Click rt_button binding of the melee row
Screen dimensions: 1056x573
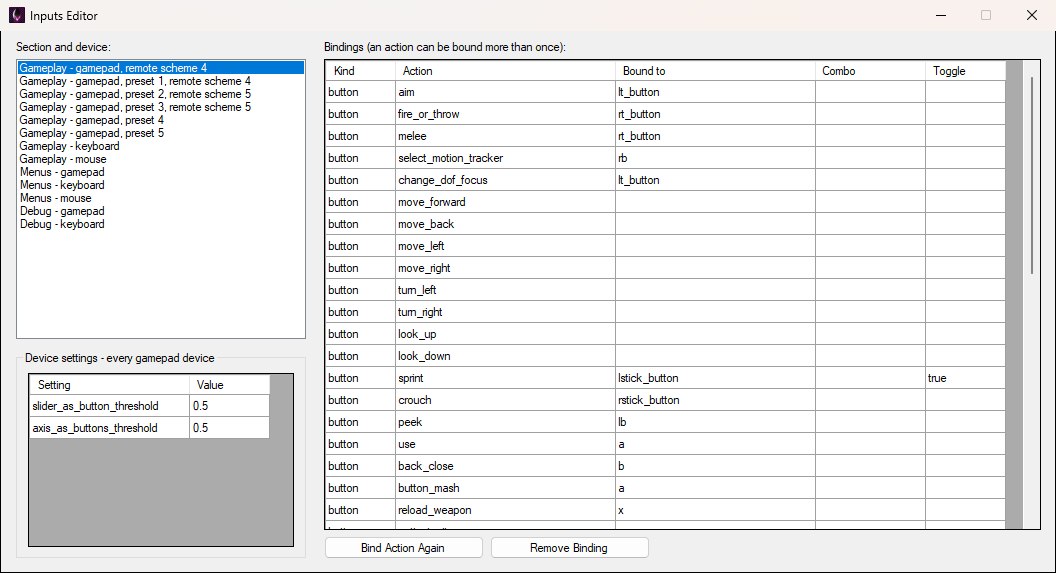(715, 136)
